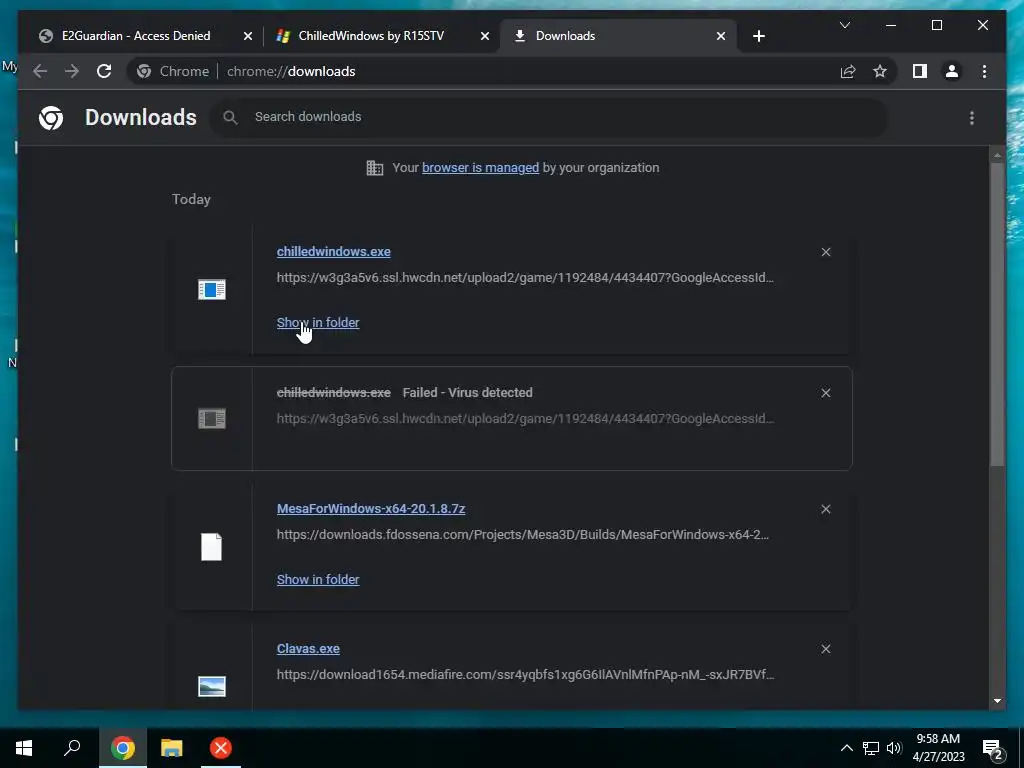Open the volume speaker tray icon
This screenshot has height=768, width=1024.
(x=894, y=748)
